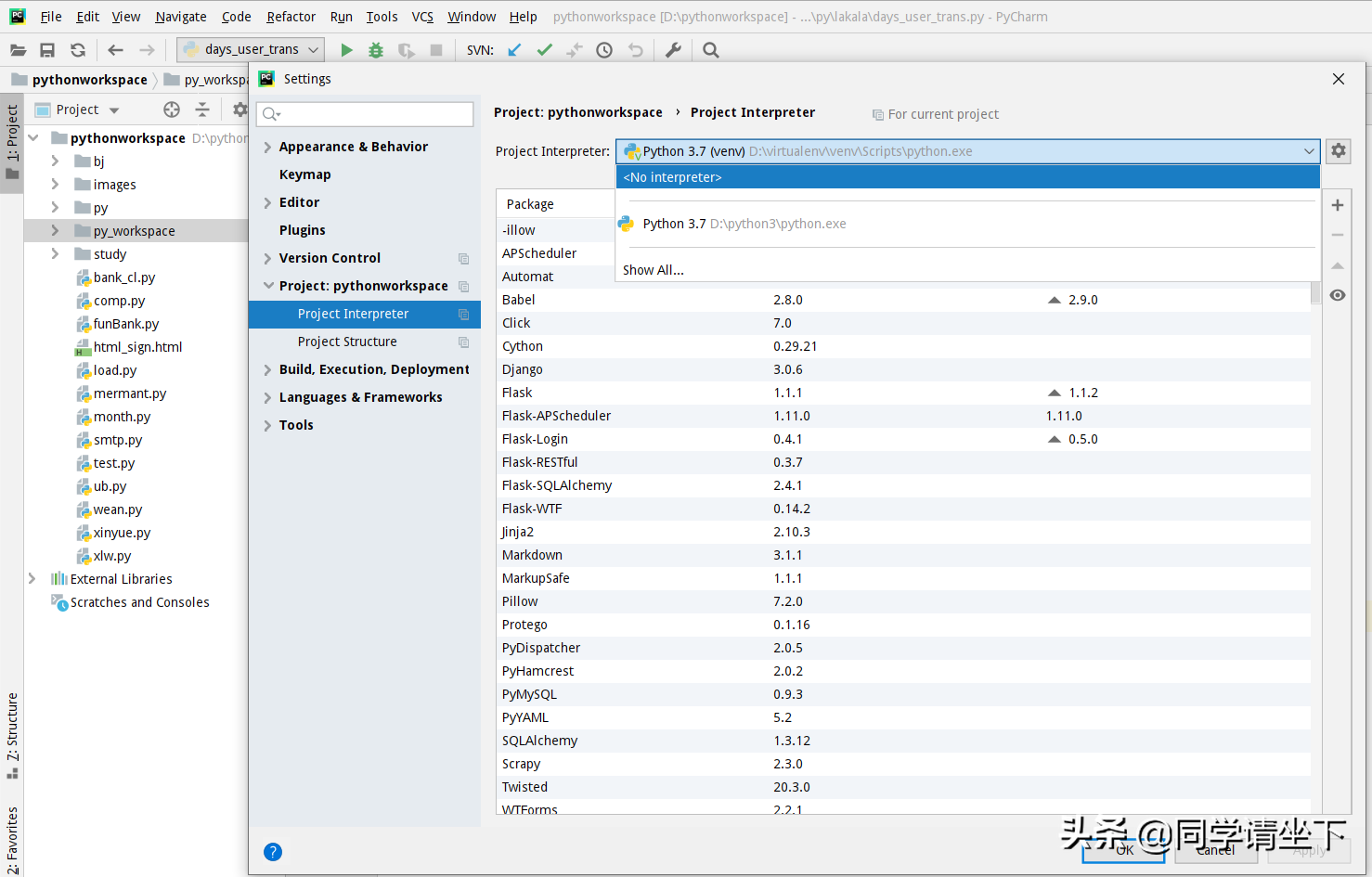The height and width of the screenshot is (877, 1372).
Task: Focus the settings search field
Action: (365, 114)
